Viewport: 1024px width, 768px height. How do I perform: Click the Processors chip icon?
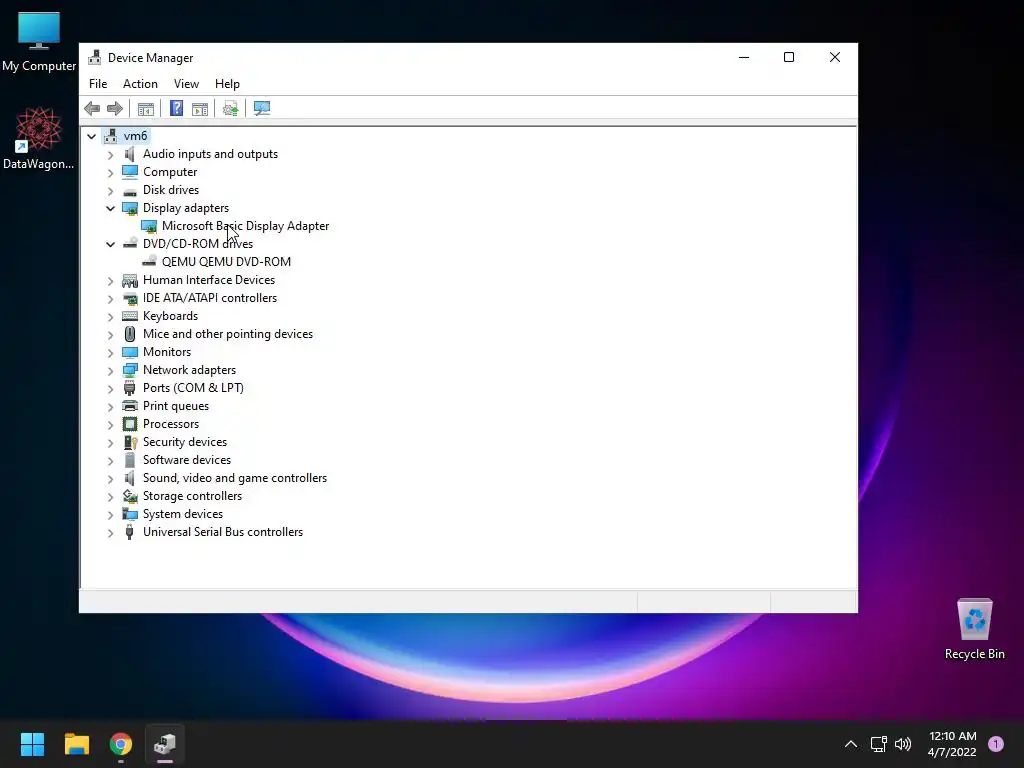click(x=130, y=424)
